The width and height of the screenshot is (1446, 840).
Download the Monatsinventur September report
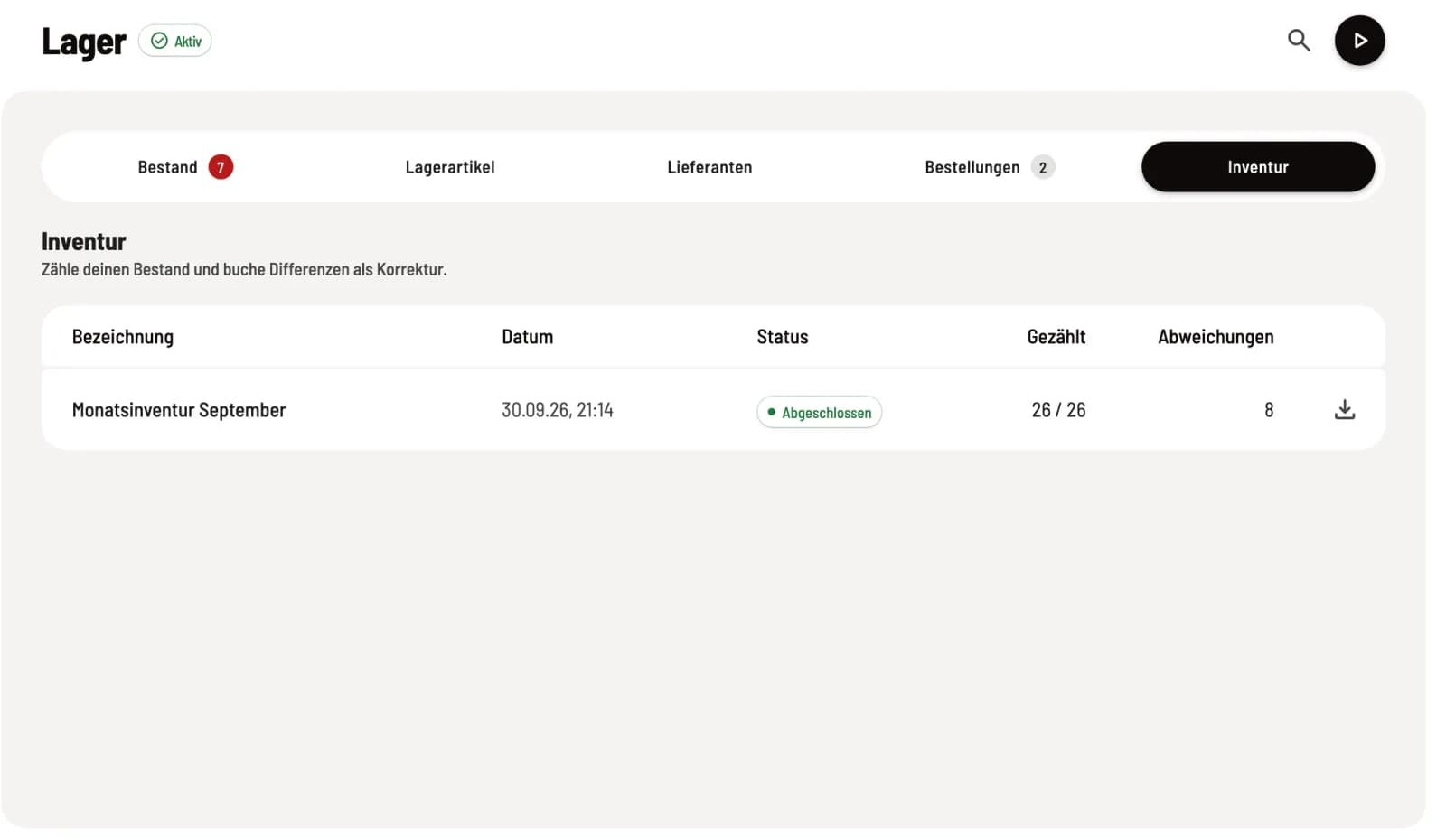tap(1345, 410)
